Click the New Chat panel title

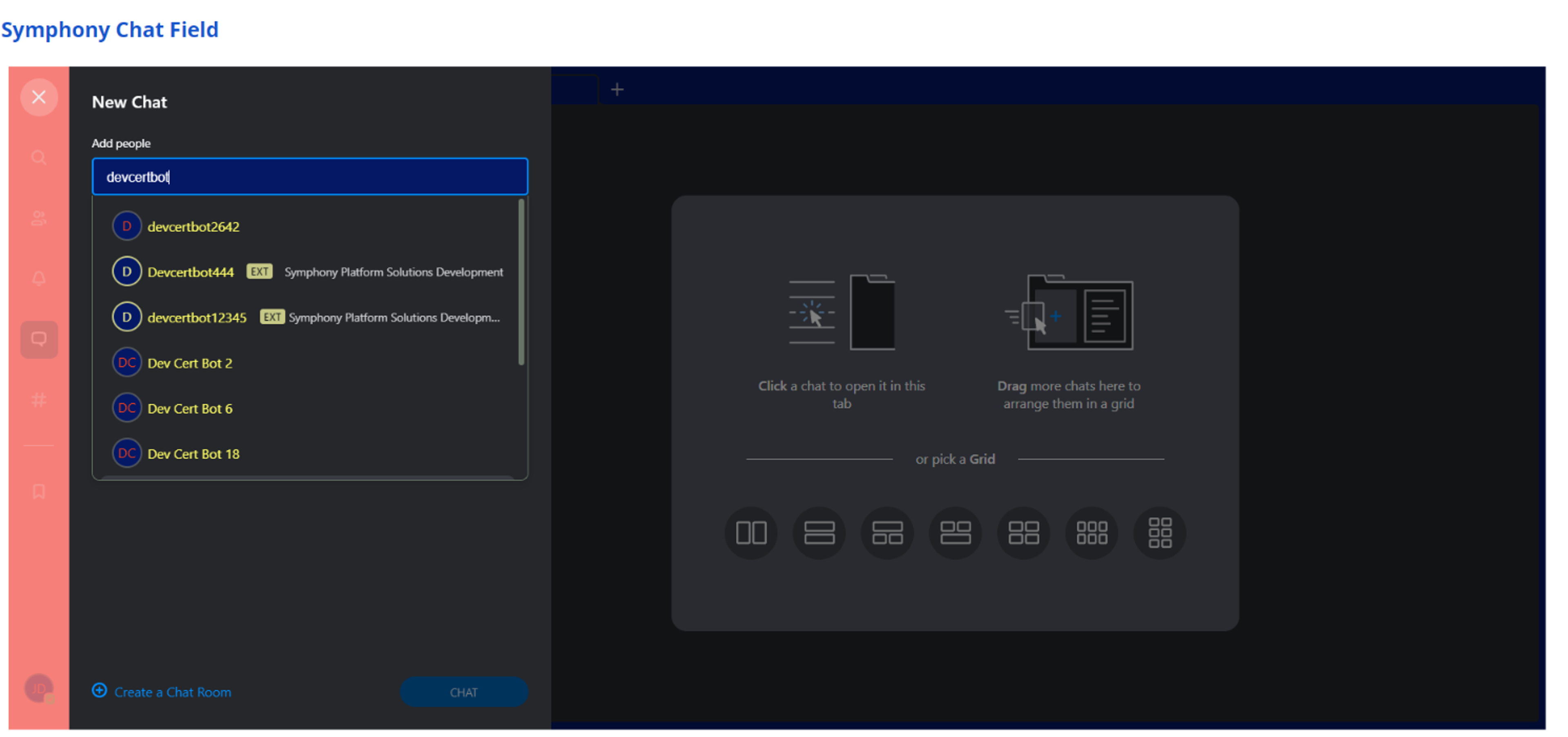pyautogui.click(x=130, y=102)
